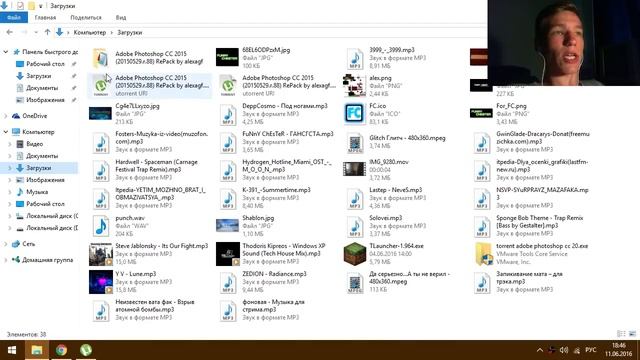Open OneDrive in navigation pane

tap(35, 116)
